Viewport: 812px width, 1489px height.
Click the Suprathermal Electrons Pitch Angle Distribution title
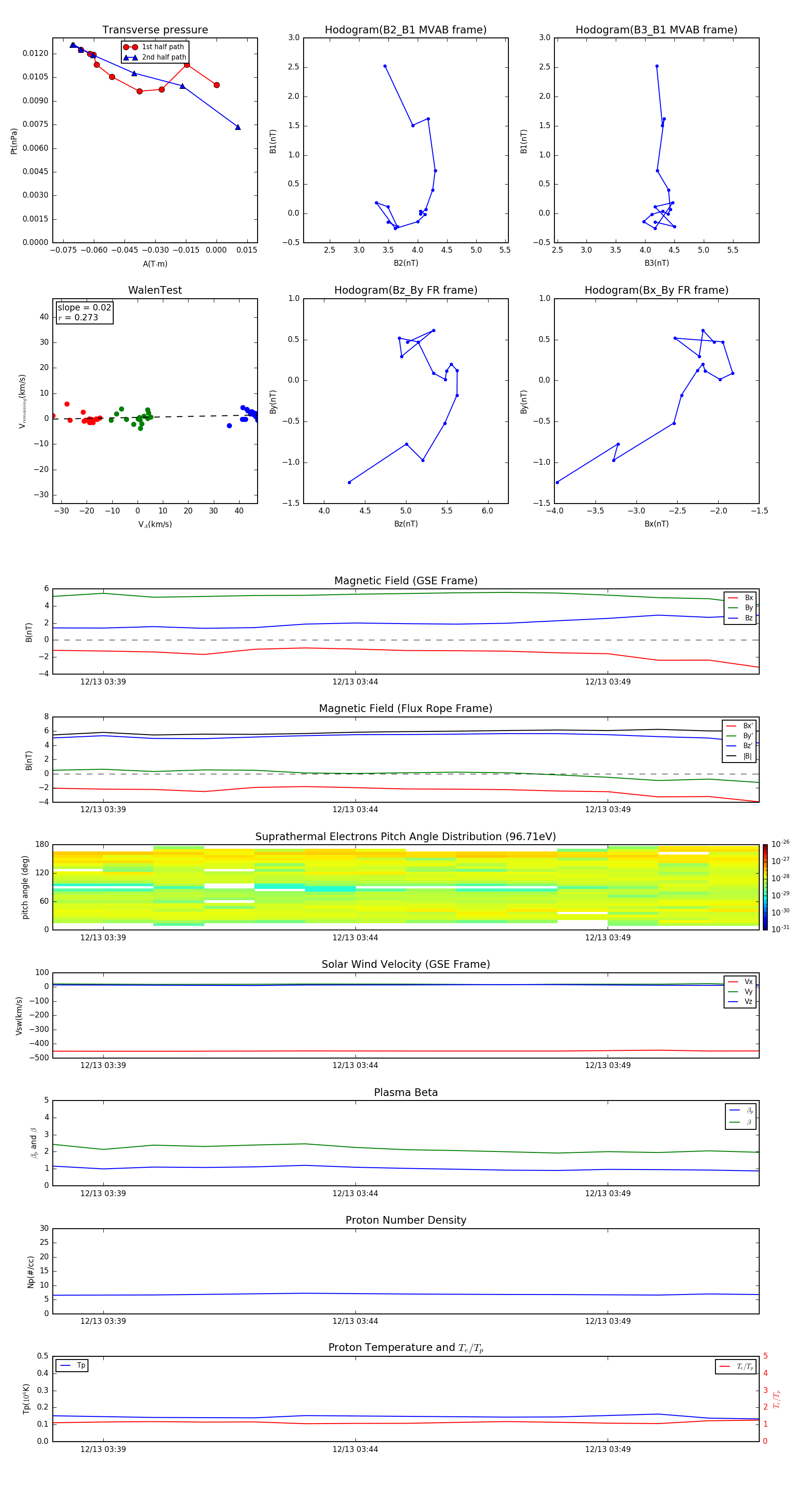click(x=406, y=837)
